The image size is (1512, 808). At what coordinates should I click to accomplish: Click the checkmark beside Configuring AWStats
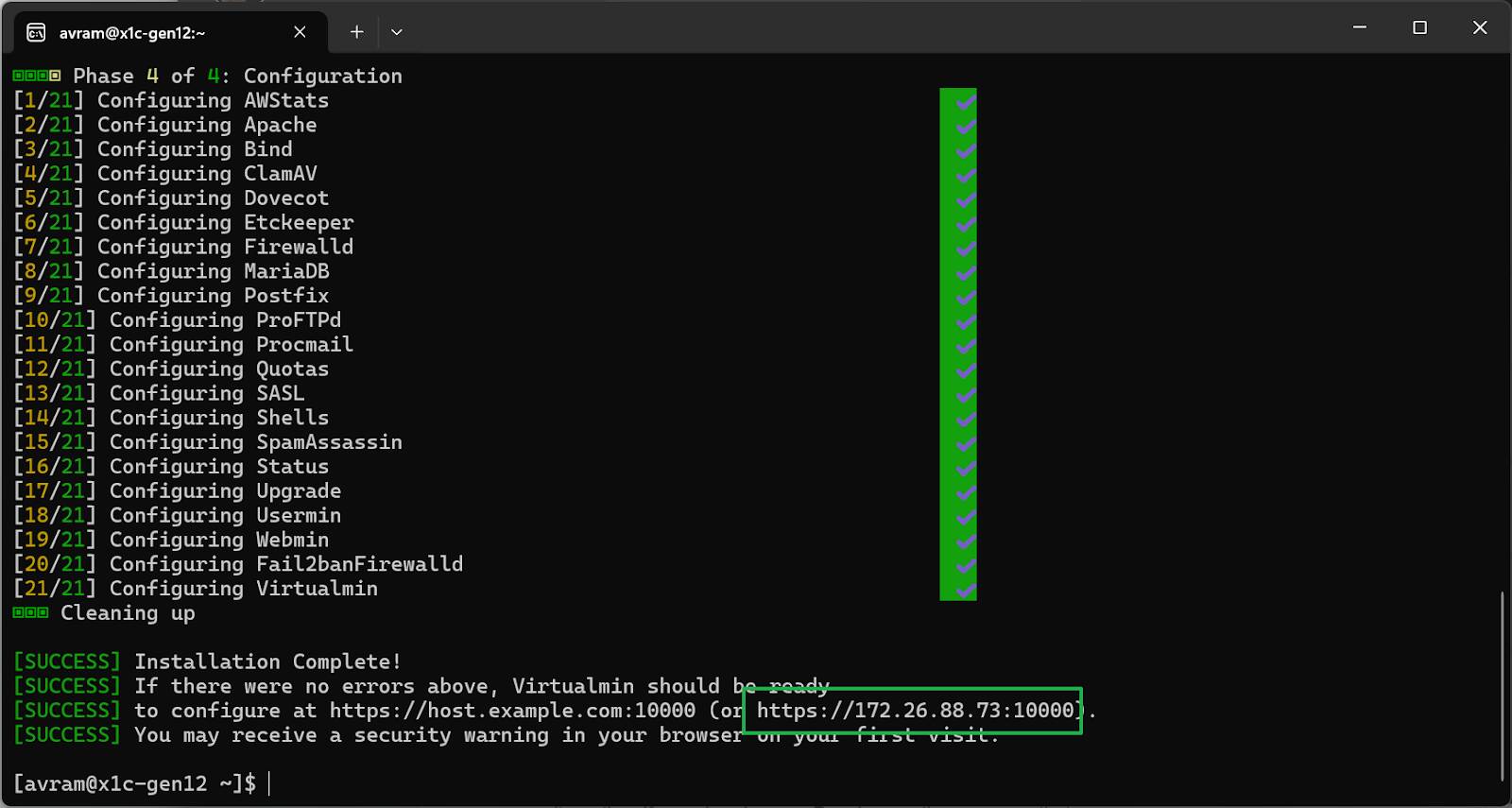pyautogui.click(x=965, y=101)
